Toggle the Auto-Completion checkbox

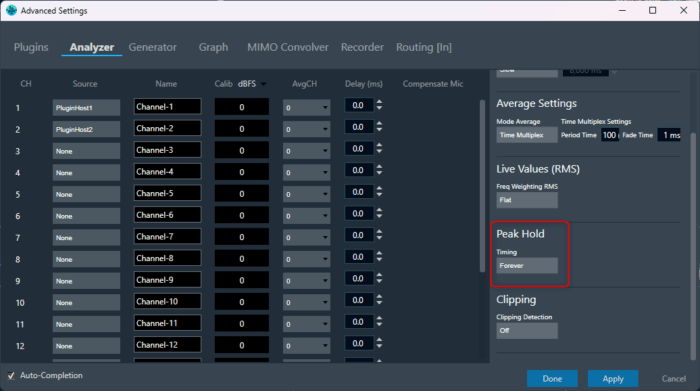tap(11, 376)
